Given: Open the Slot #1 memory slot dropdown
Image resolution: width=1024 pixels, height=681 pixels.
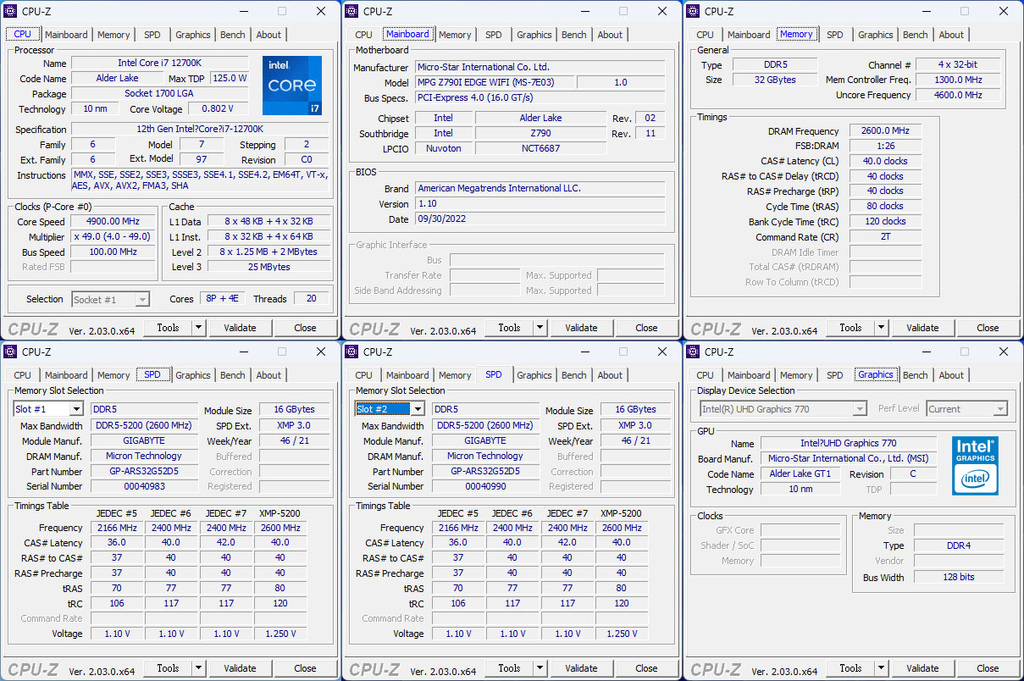Looking at the screenshot, I should click(76, 409).
